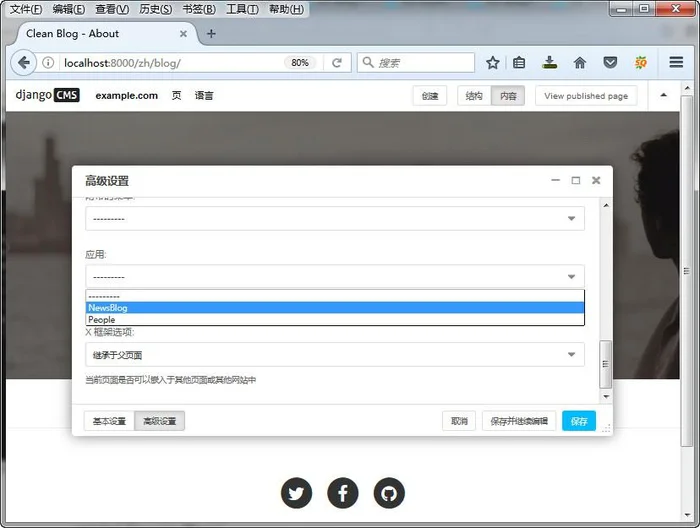This screenshot has width=700, height=528.
Task: Click the blue 保存 save button
Action: click(x=579, y=421)
